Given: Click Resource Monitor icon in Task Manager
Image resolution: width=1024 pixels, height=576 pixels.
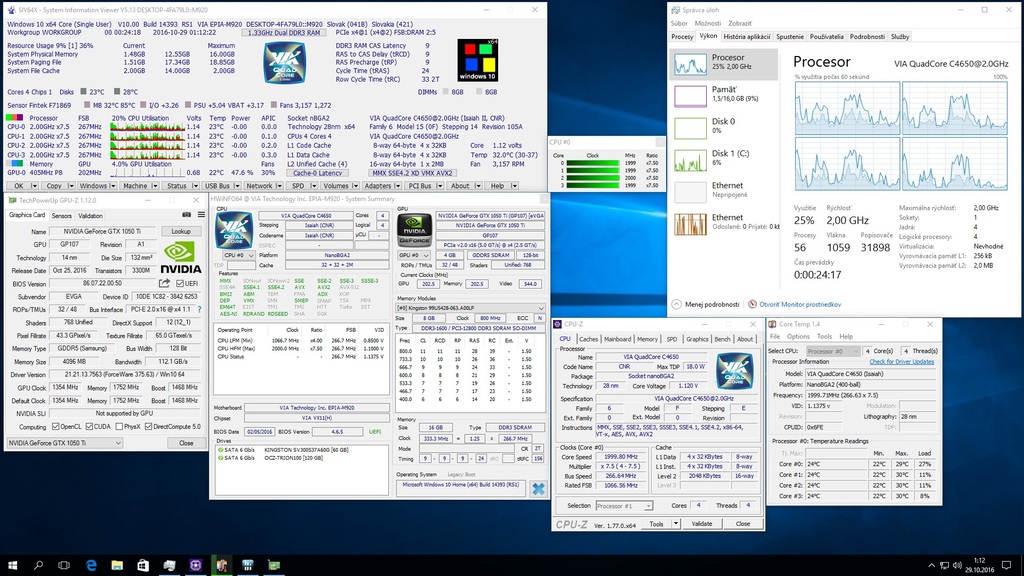Looking at the screenshot, I should 752,304.
